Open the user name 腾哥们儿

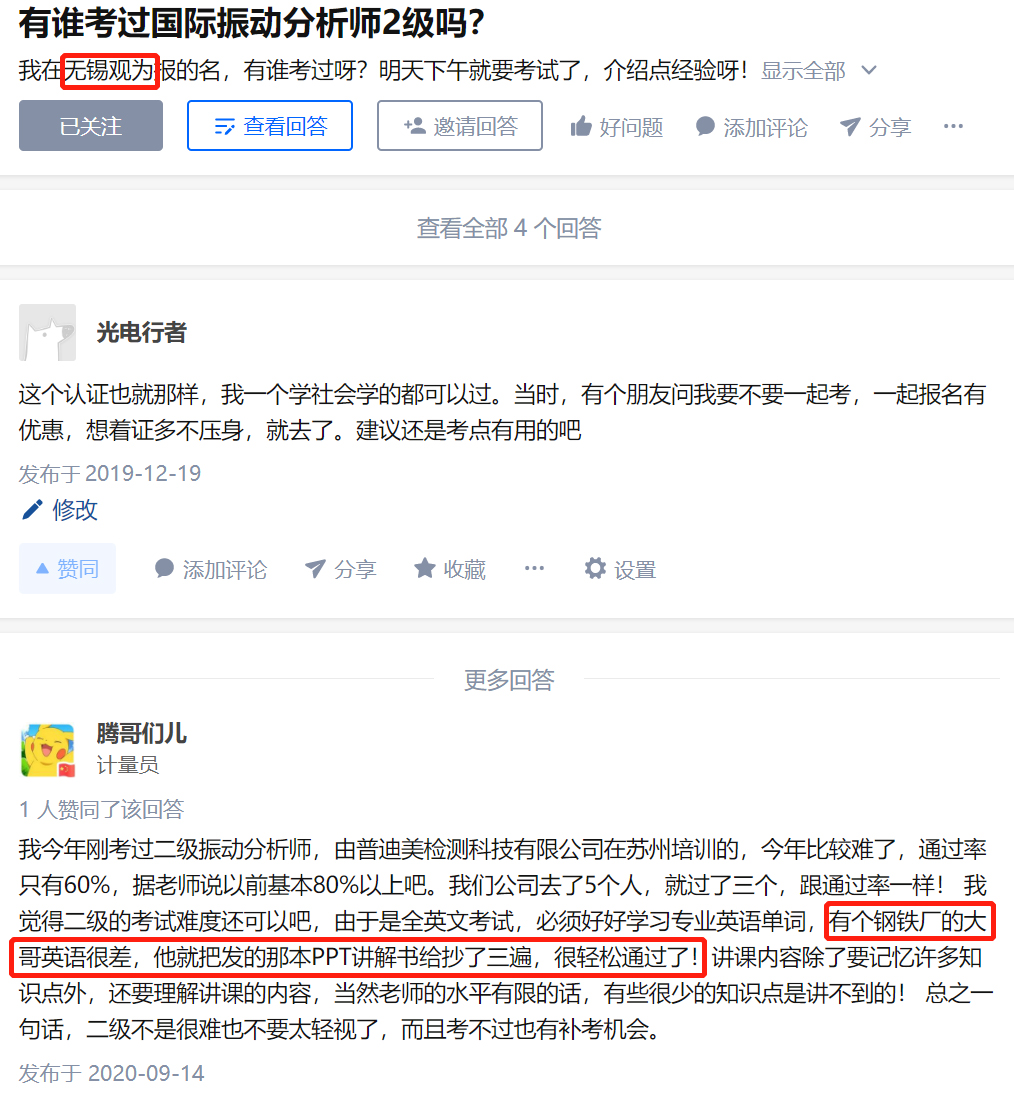coord(141,734)
